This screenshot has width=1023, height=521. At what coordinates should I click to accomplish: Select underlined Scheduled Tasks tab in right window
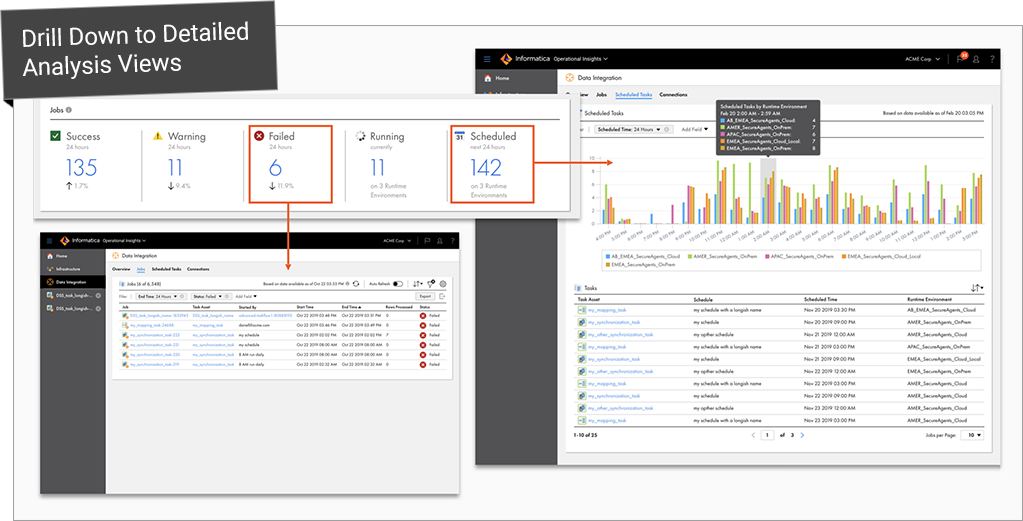coord(634,95)
